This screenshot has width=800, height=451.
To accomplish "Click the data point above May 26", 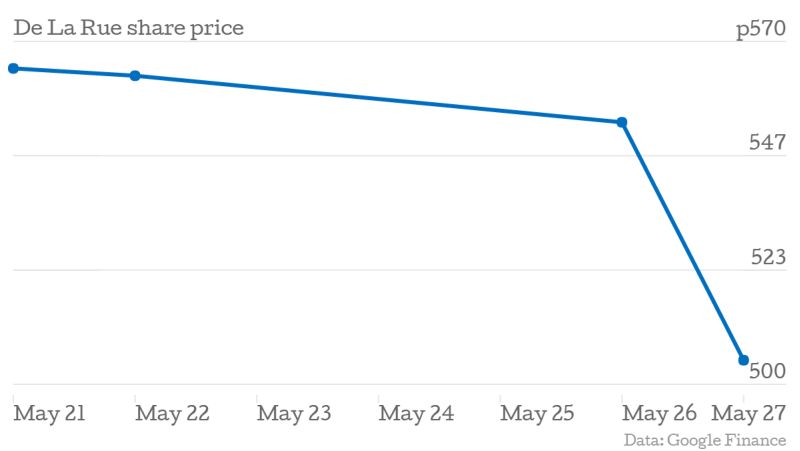I will pyautogui.click(x=622, y=122).
